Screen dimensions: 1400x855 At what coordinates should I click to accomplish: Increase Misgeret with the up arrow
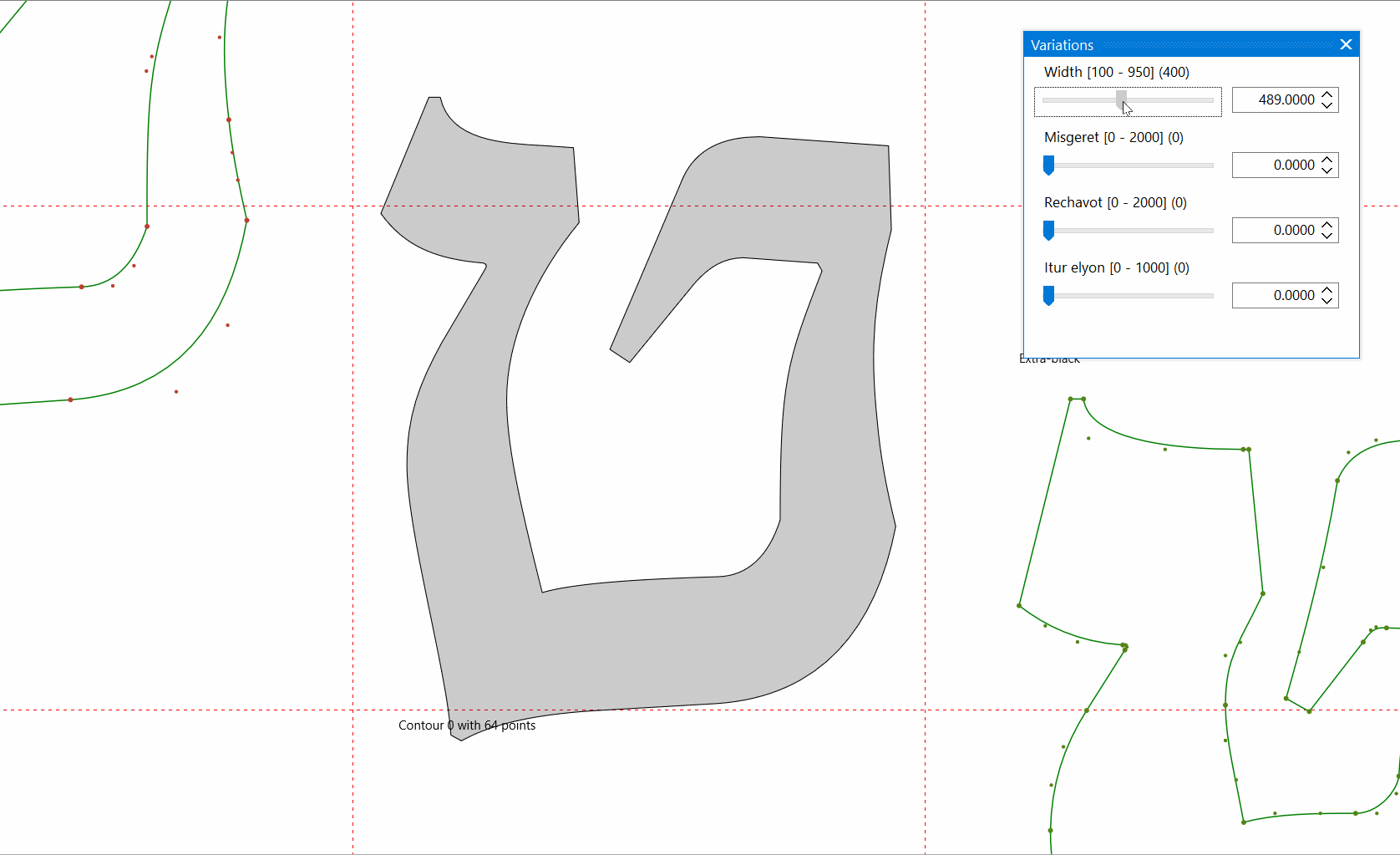coord(1327,160)
